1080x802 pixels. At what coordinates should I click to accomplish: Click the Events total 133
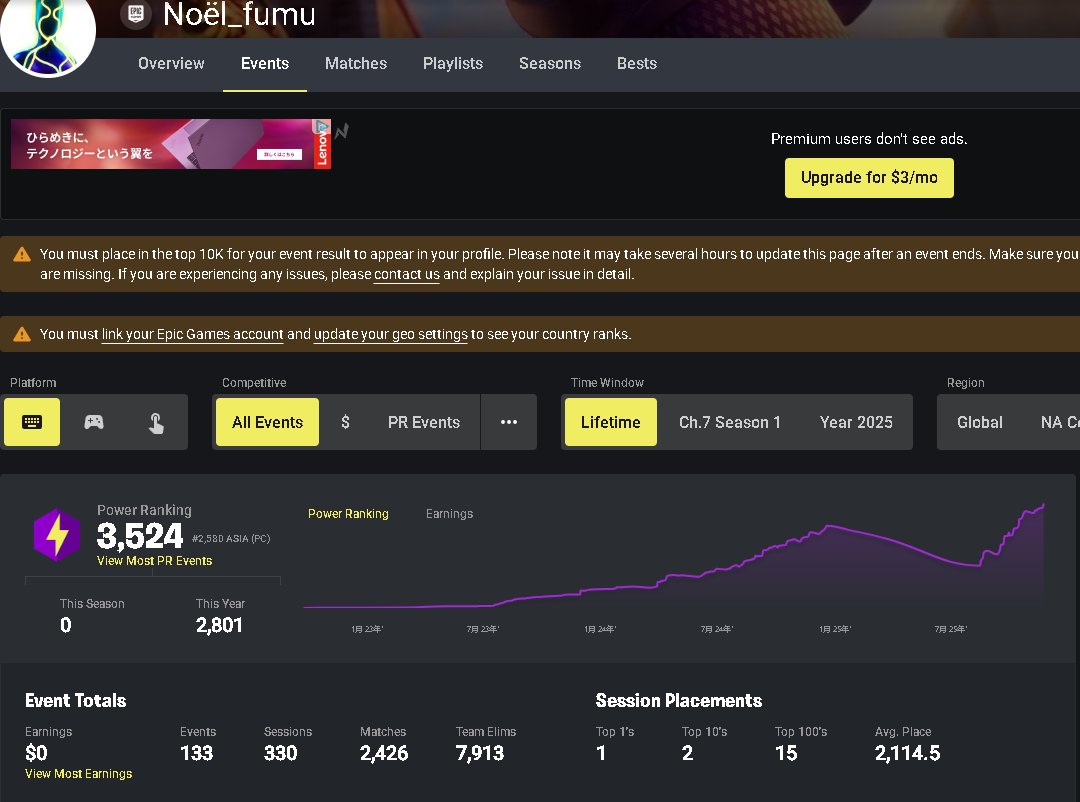[x=196, y=753]
